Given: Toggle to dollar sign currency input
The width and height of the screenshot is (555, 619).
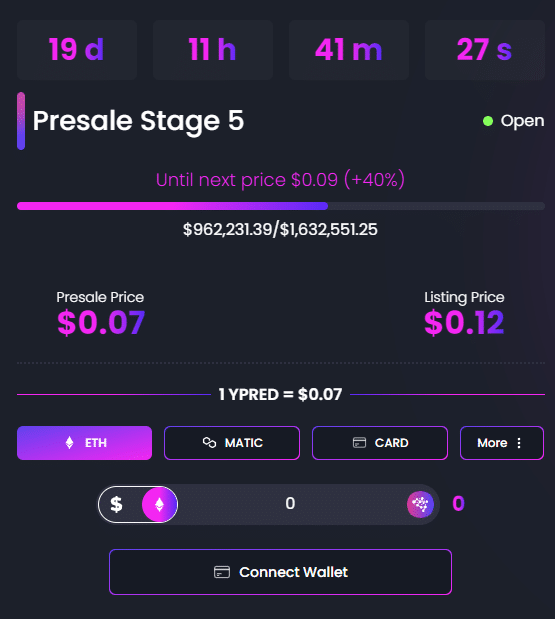Looking at the screenshot, I should [x=116, y=504].
